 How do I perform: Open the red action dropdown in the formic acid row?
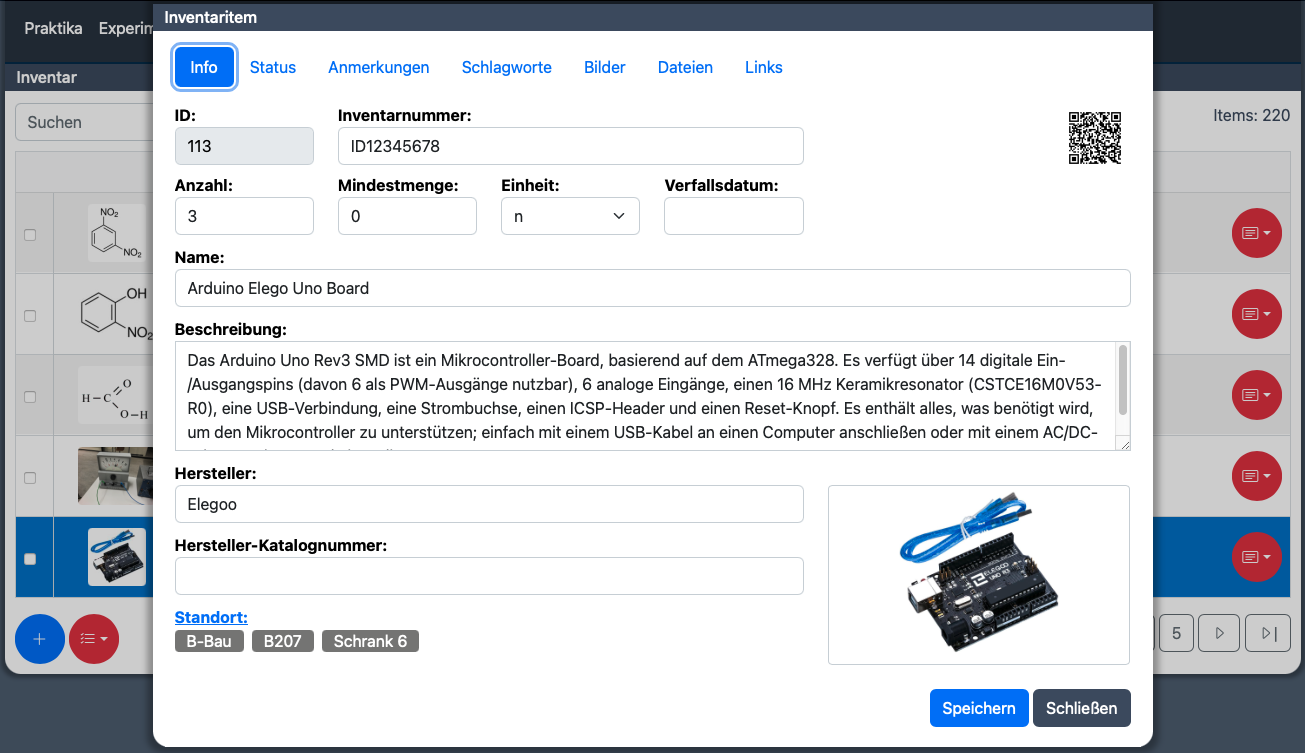pos(1256,395)
